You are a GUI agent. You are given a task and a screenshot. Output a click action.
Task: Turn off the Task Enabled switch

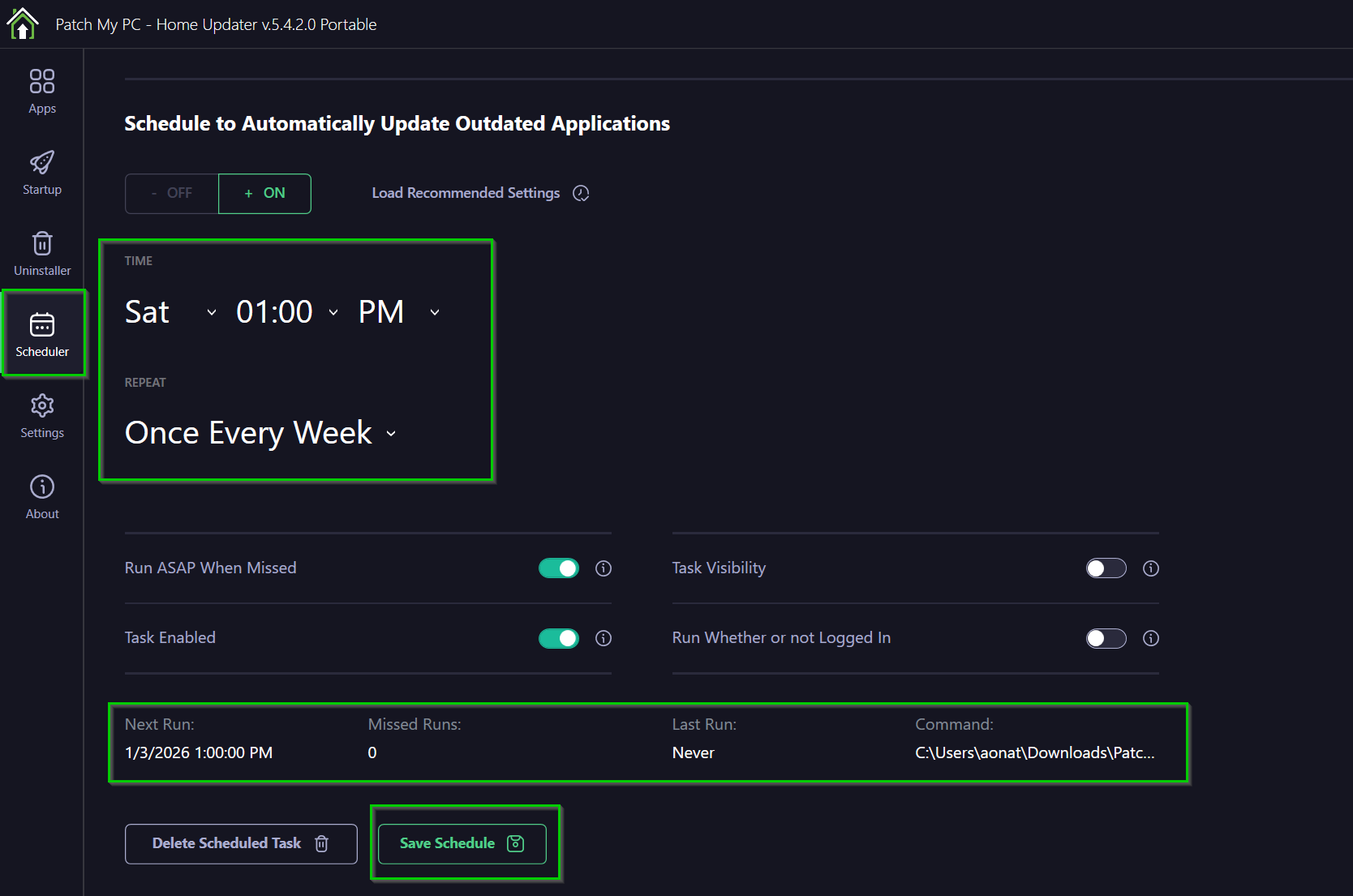coord(559,638)
